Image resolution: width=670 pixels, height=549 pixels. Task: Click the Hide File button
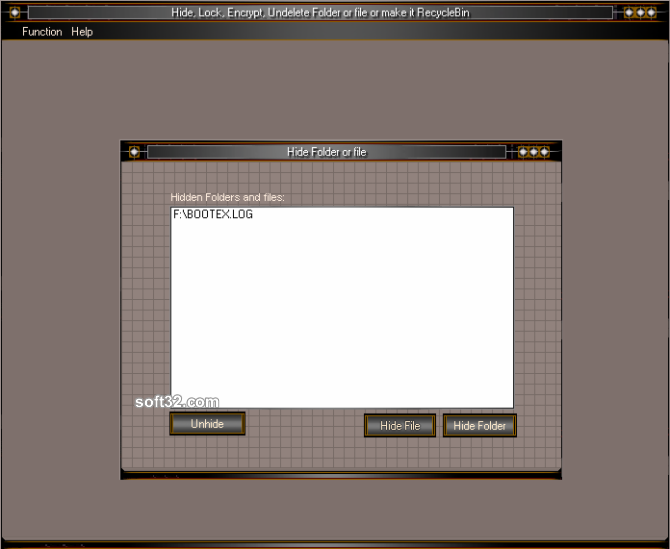click(400, 426)
